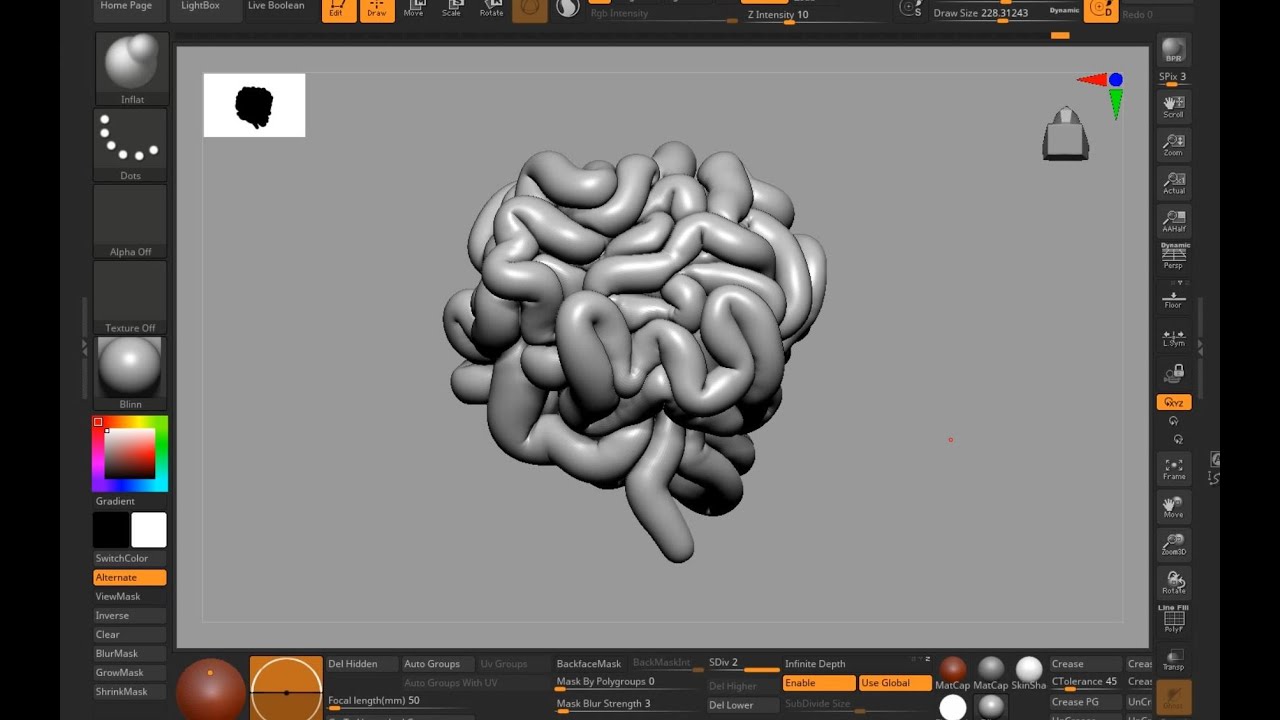Click the sphere material icon beside Rotate
This screenshot has height=720, width=1280.
click(x=530, y=9)
